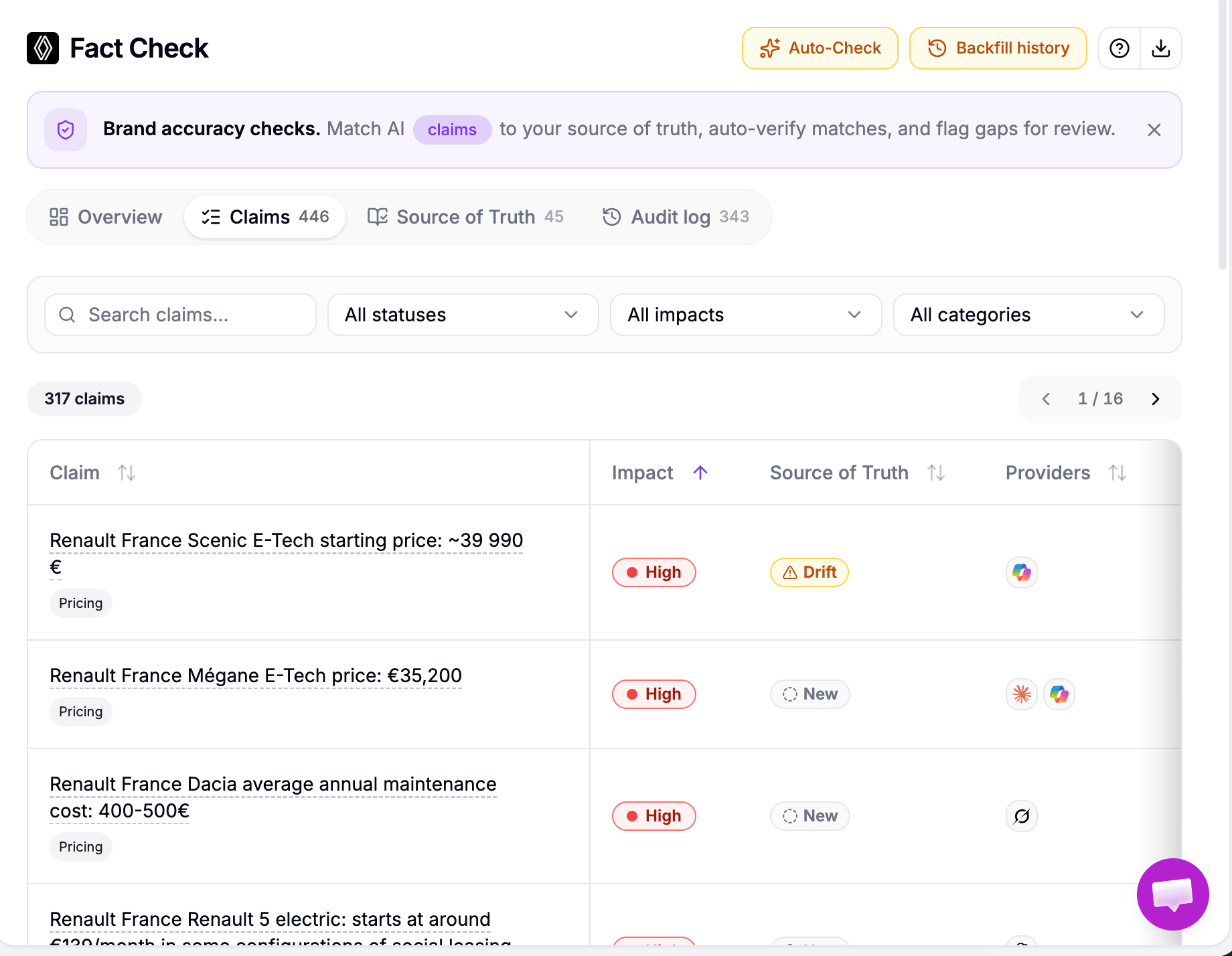Click the Copilot provider icon for Mégane E-Tech
1232x956 pixels.
point(1059,694)
